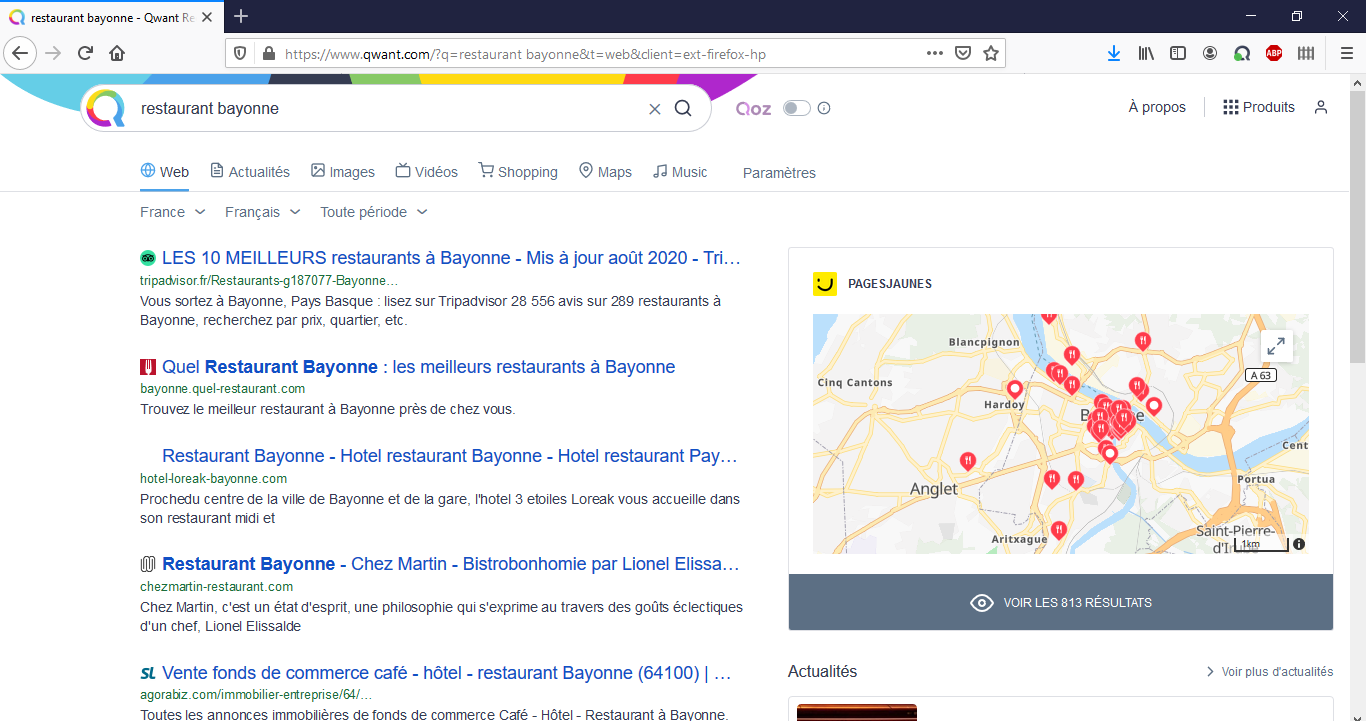This screenshot has width=1366, height=721.
Task: Open the Library icon in the toolbar
Action: click(1146, 53)
